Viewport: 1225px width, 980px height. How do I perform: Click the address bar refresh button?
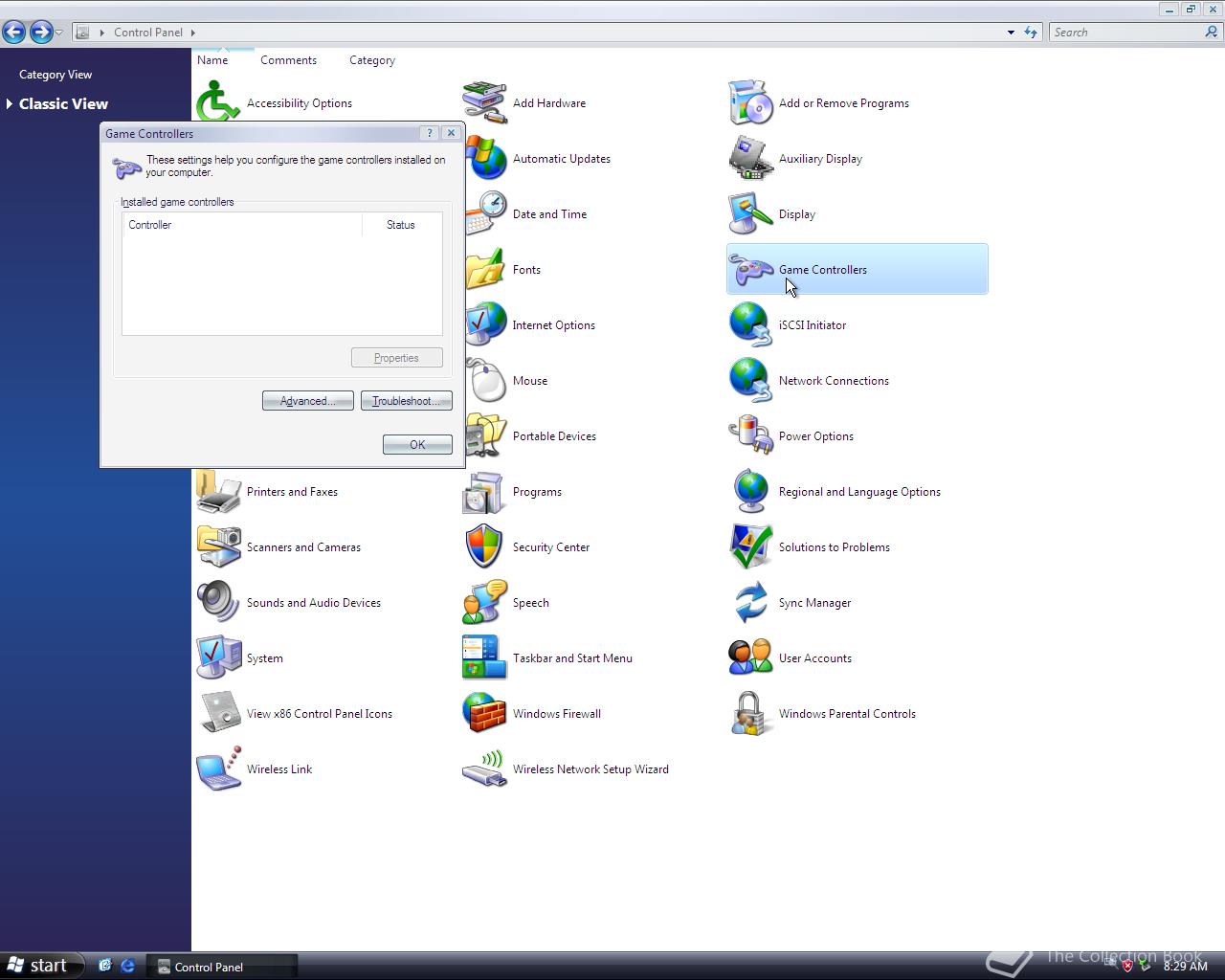tap(1031, 33)
